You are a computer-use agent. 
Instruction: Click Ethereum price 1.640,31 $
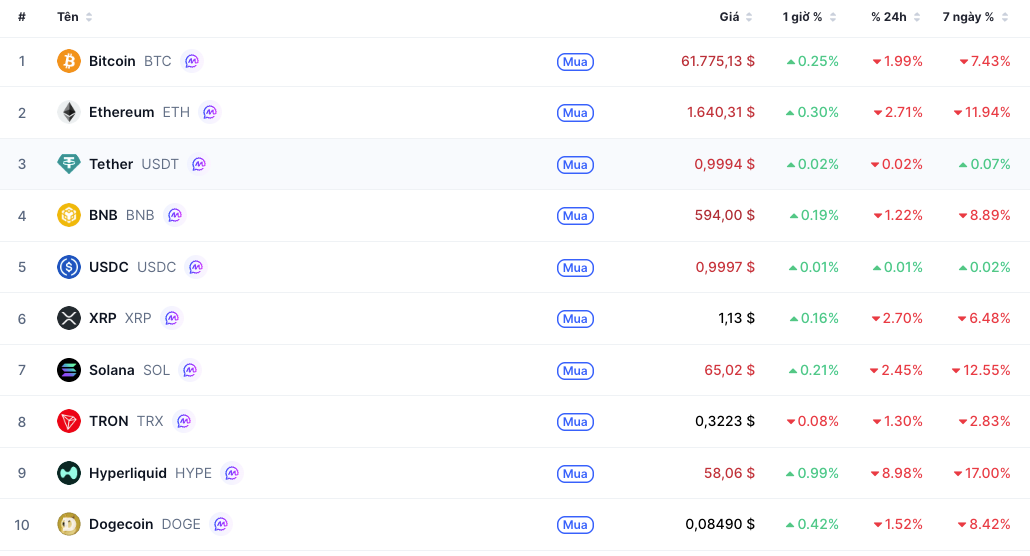[721, 112]
